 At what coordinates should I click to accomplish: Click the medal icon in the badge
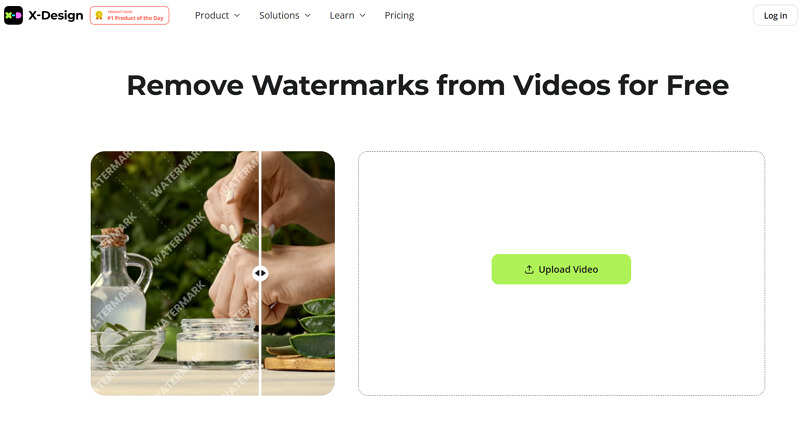click(99, 16)
